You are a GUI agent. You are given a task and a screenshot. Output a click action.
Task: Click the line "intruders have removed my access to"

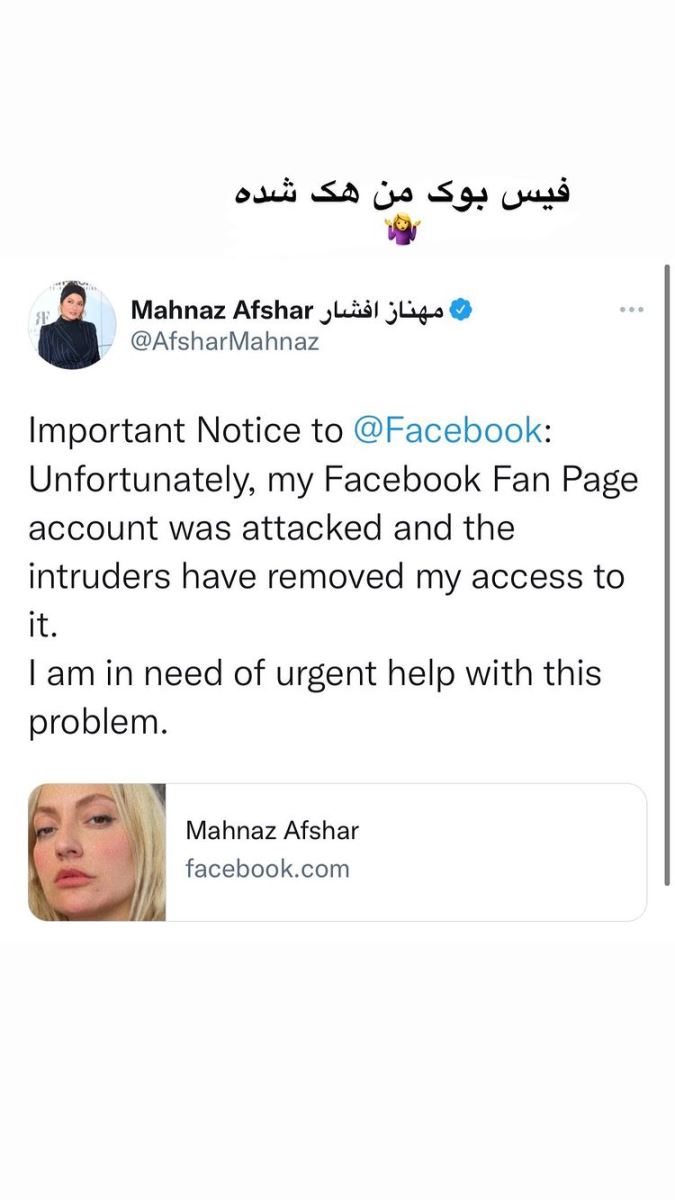coord(326,576)
